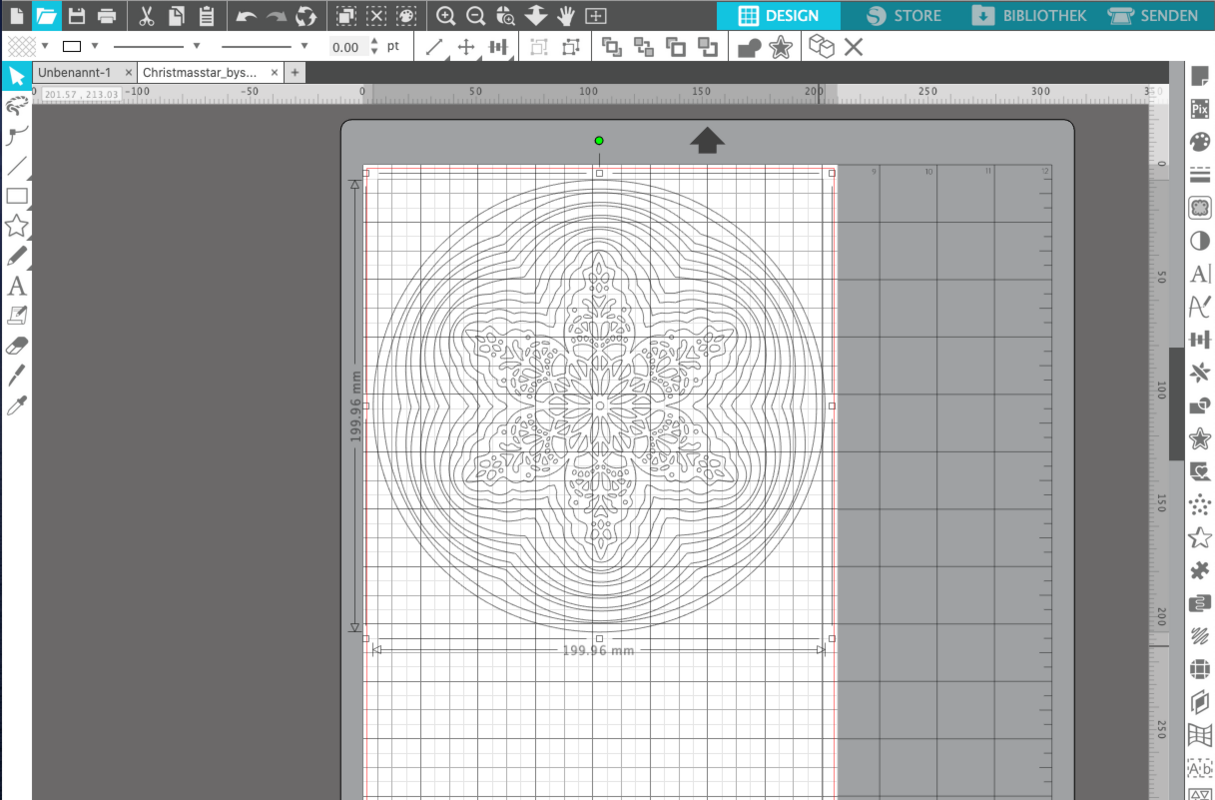Go to the SENDEN tab

tap(1153, 16)
